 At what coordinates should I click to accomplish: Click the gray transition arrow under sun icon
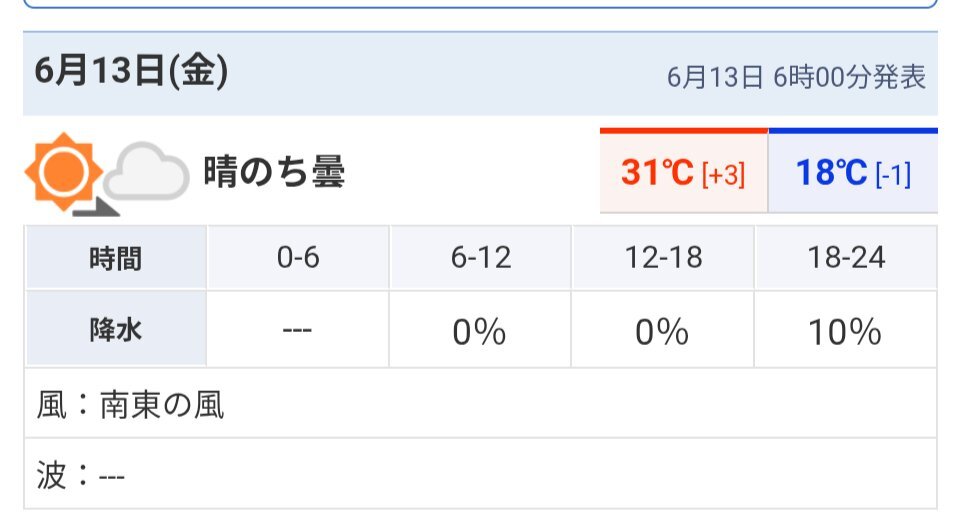(96, 207)
